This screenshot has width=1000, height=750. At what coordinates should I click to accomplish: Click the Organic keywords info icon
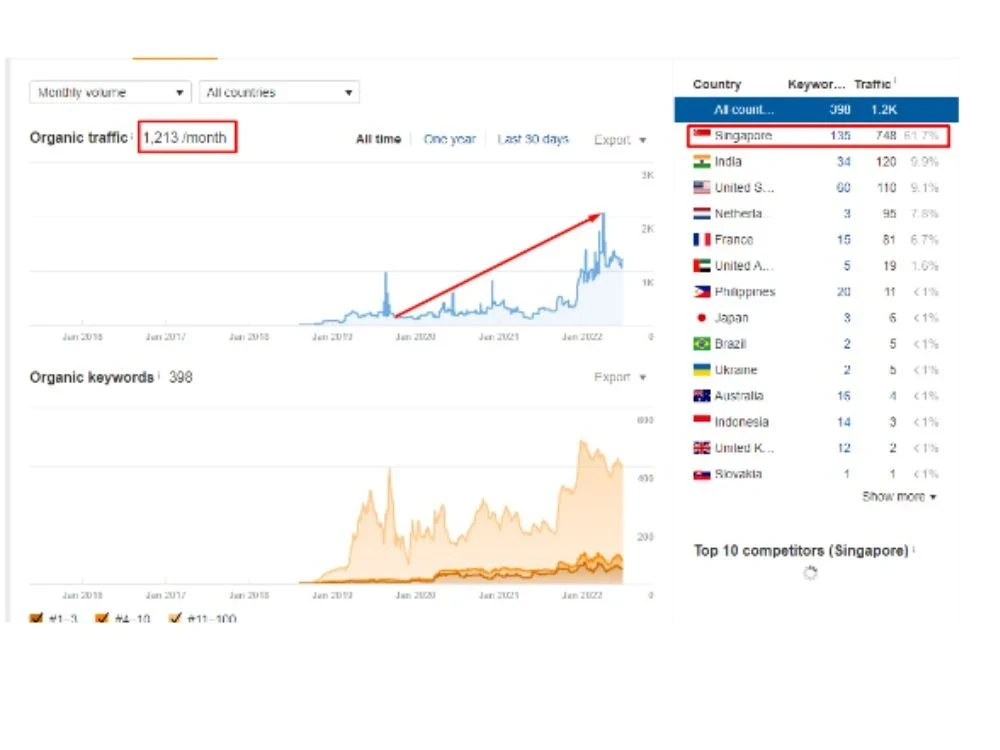[158, 375]
